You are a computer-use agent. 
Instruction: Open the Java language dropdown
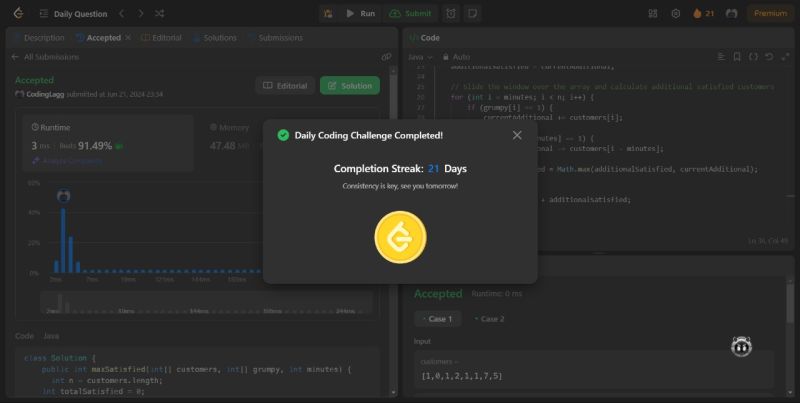pyautogui.click(x=420, y=57)
